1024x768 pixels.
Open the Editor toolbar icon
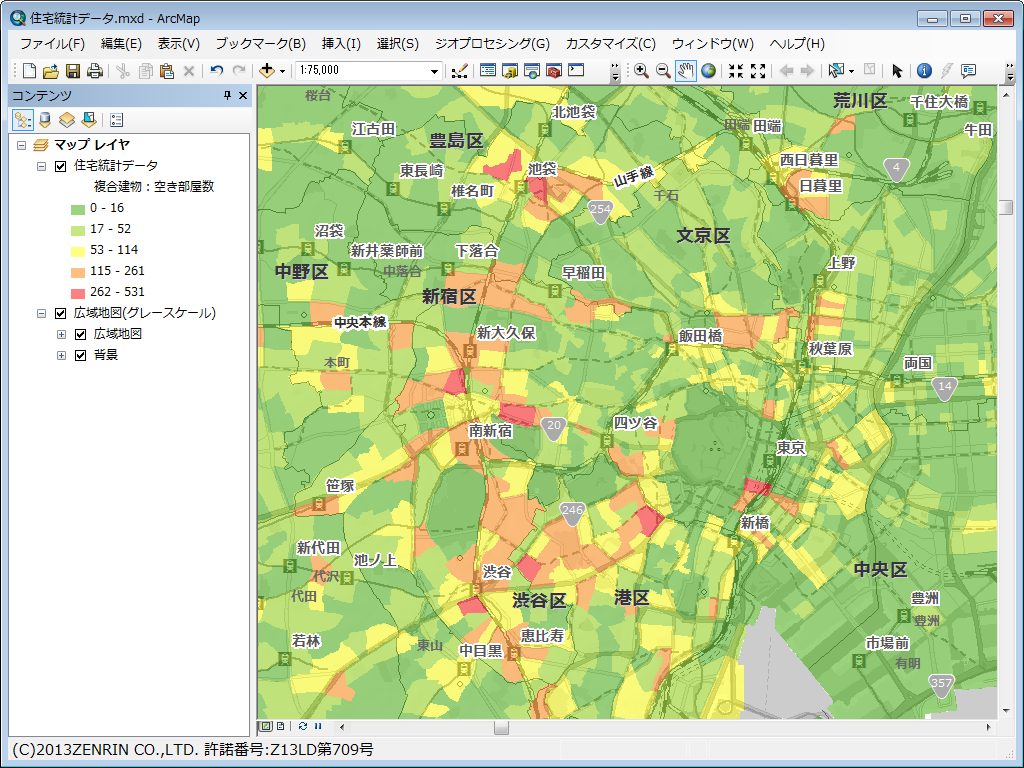click(x=460, y=71)
